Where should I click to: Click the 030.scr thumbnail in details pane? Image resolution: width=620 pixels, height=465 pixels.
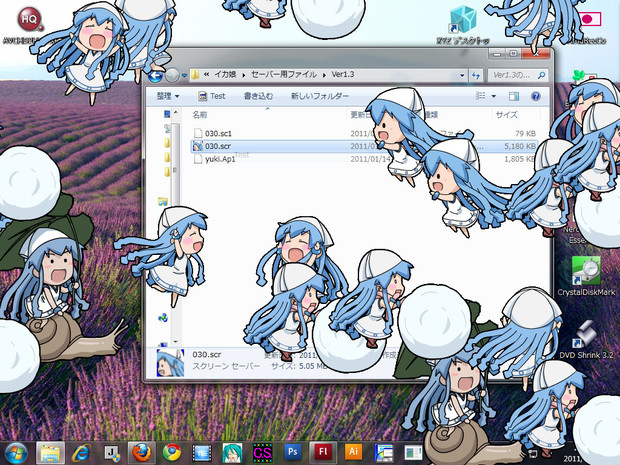170,362
